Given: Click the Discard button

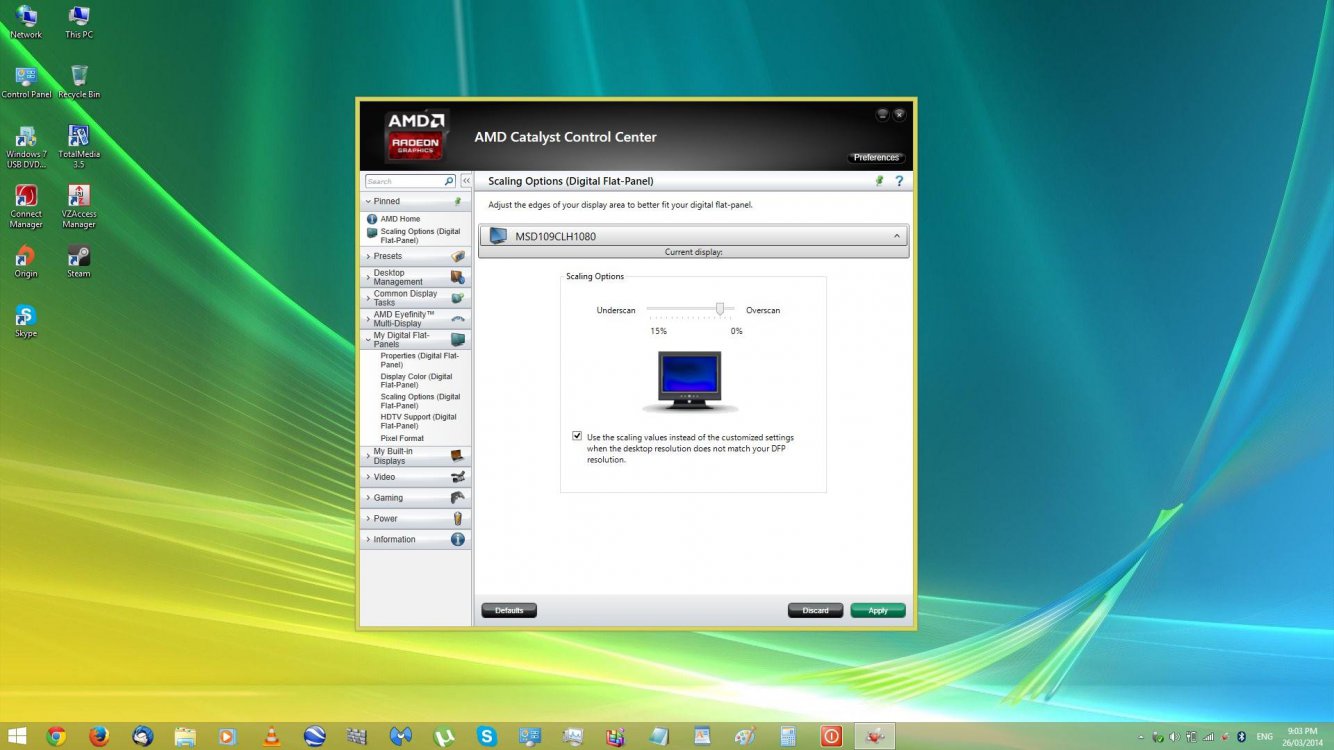Looking at the screenshot, I should click(x=815, y=610).
